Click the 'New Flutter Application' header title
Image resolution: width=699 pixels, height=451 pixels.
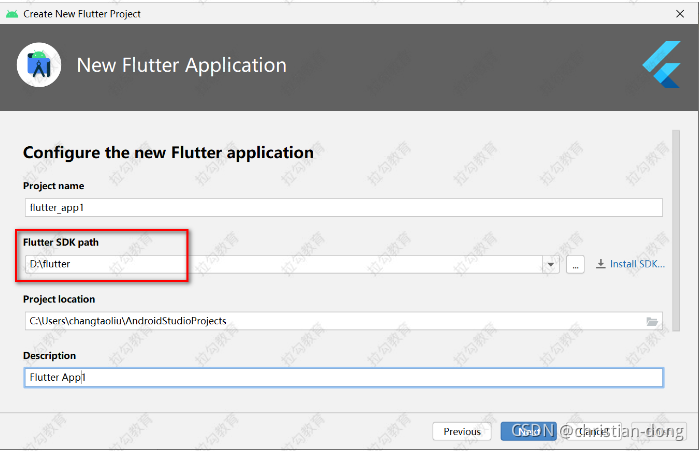pyautogui.click(x=181, y=66)
